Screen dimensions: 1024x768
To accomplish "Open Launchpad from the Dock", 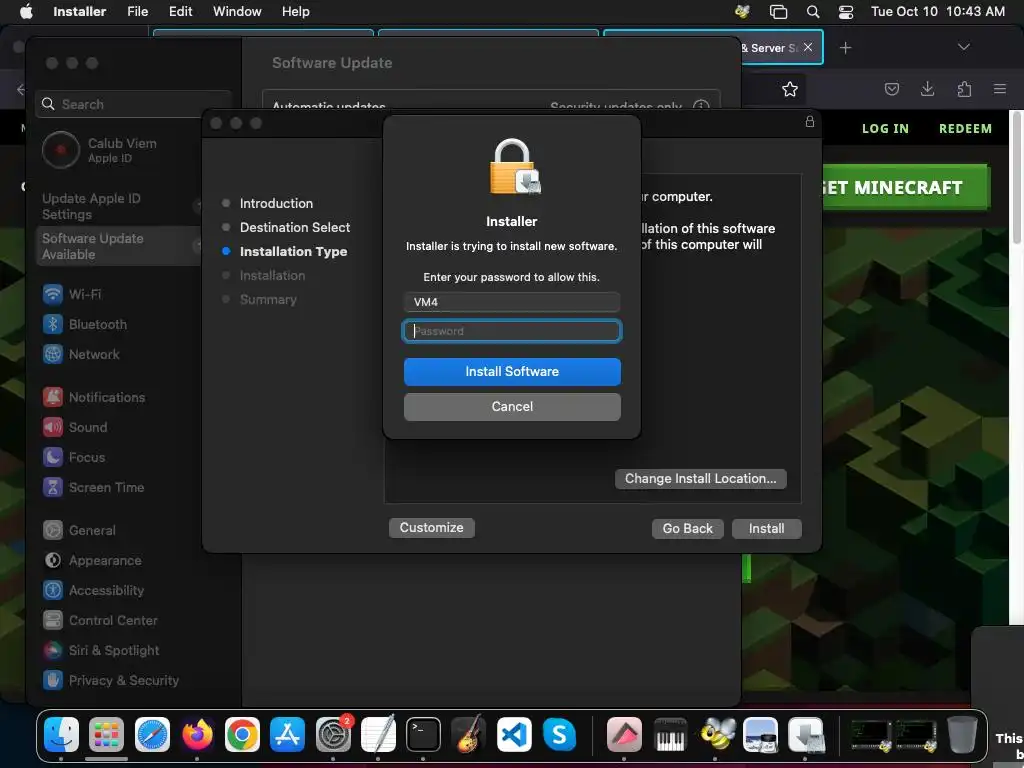I will tap(106, 734).
